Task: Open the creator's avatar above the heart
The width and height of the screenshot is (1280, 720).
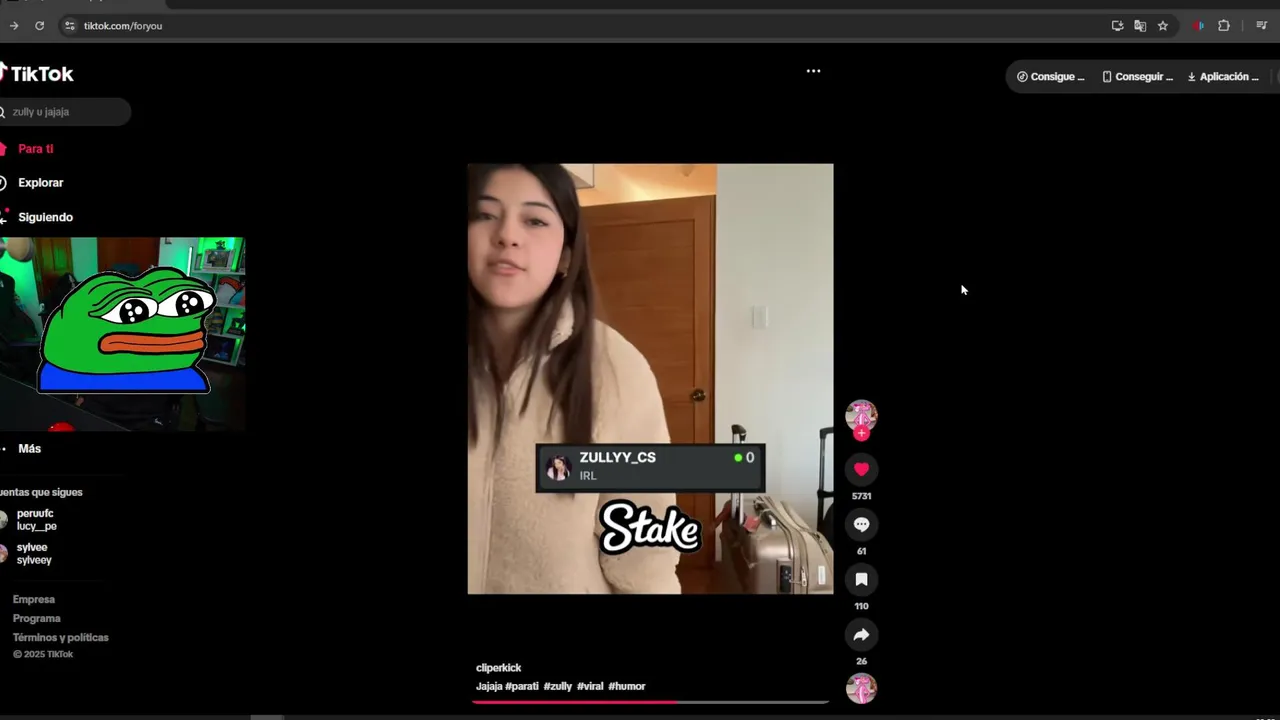Action: tap(861, 415)
